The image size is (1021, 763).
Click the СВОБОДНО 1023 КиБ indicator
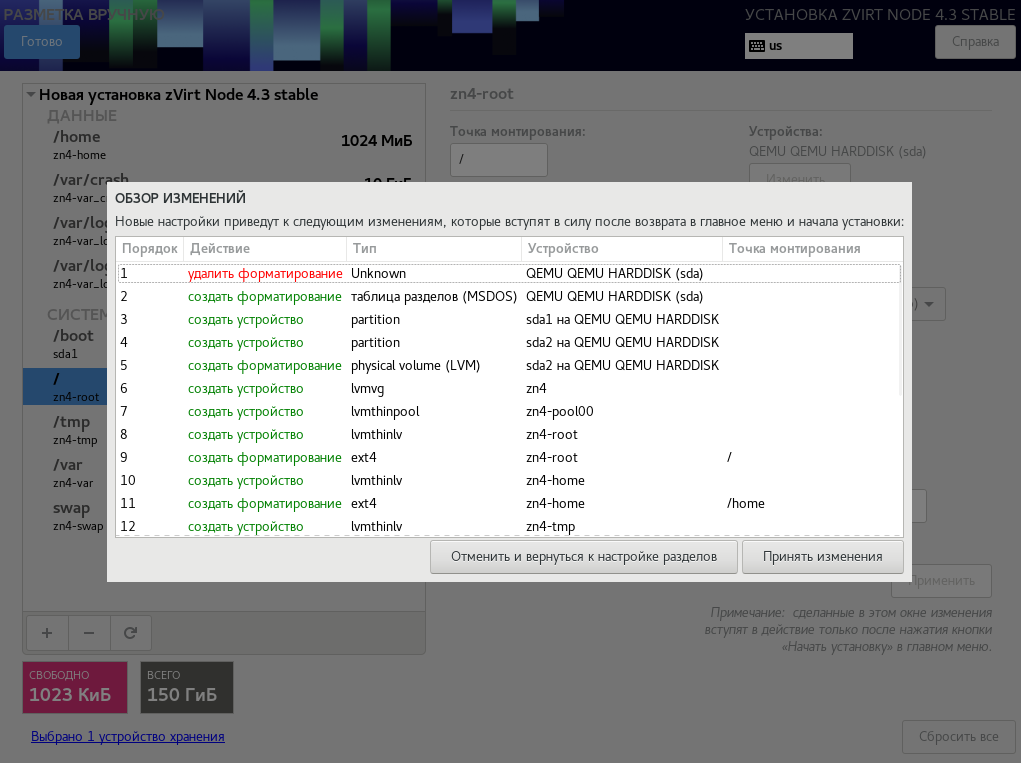(75, 687)
